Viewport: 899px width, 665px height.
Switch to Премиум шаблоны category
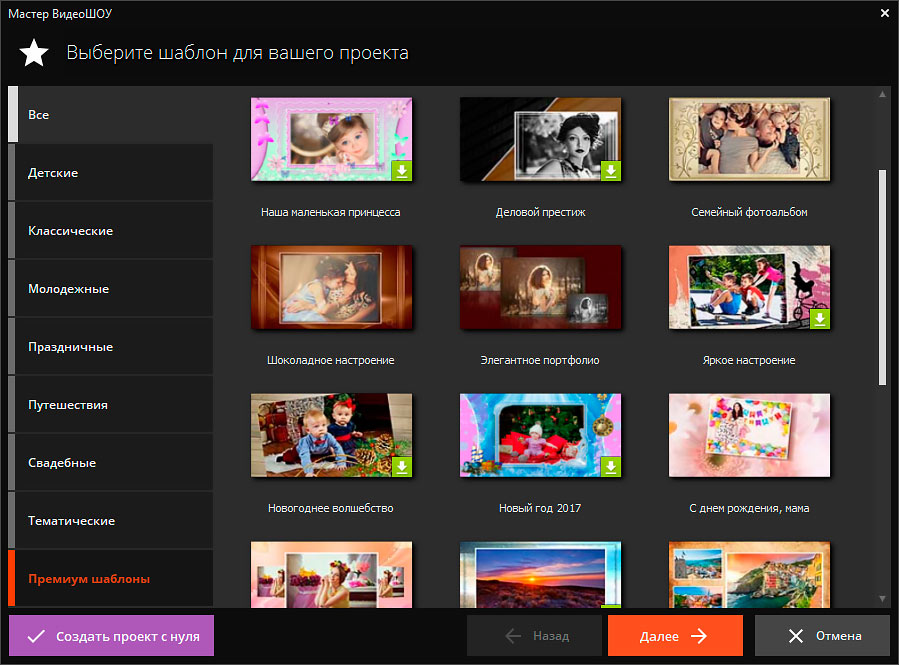[x=110, y=579]
